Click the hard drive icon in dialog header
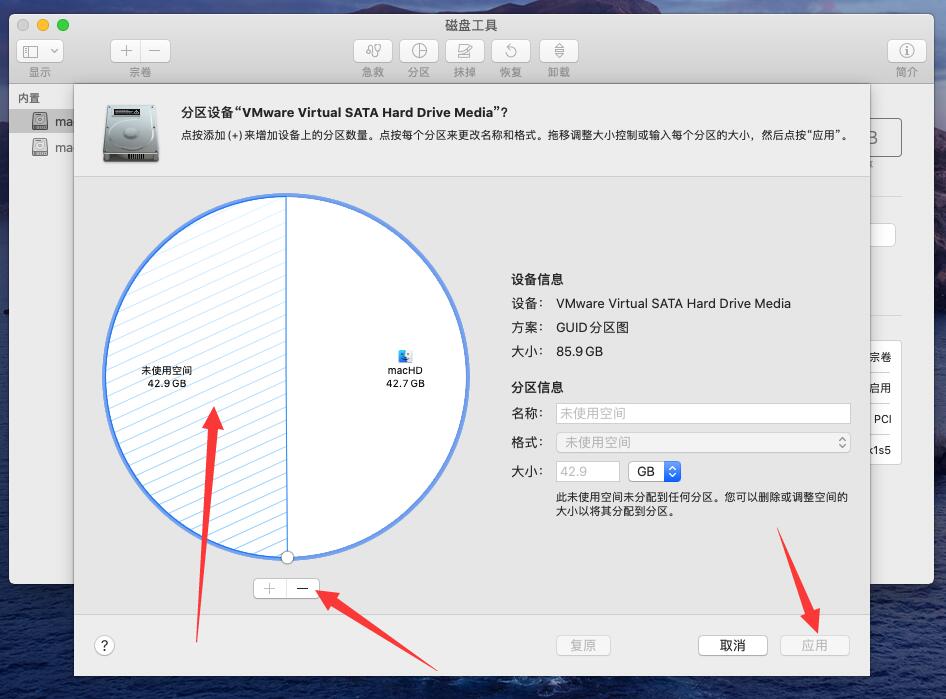This screenshot has width=946, height=699. click(x=129, y=134)
